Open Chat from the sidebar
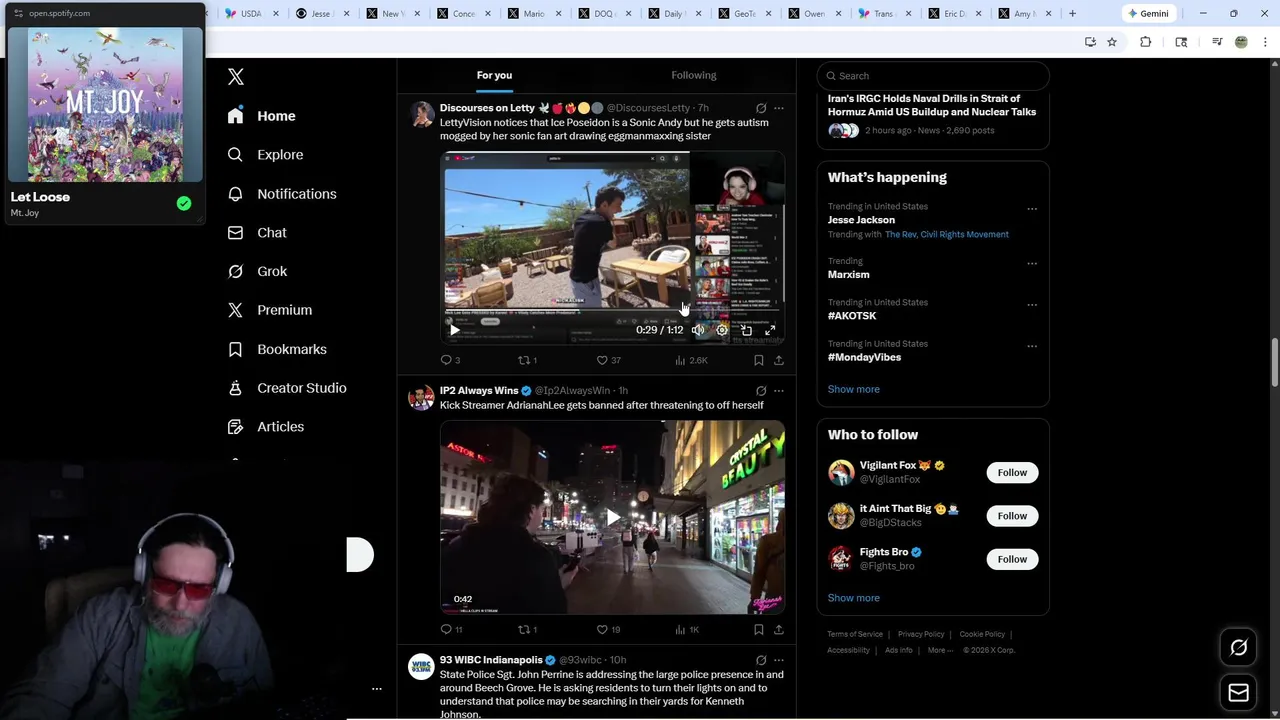Image resolution: width=1280 pixels, height=720 pixels. pyautogui.click(x=257, y=233)
